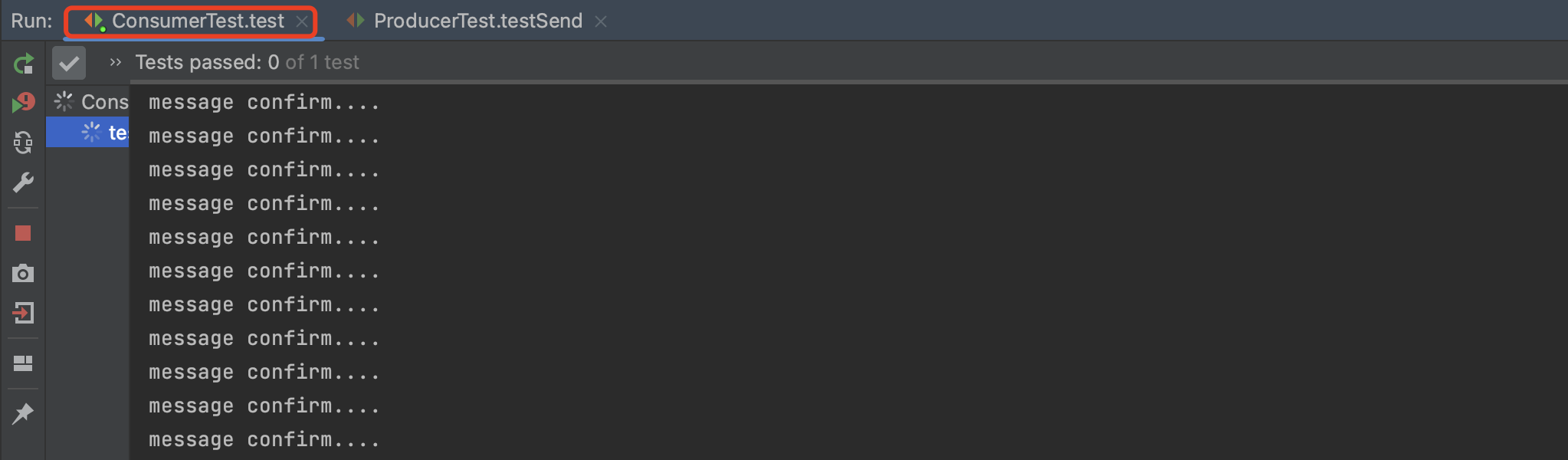This screenshot has height=460, width=1568.
Task: Close the ProducerTest.testSend tab
Action: [x=601, y=21]
